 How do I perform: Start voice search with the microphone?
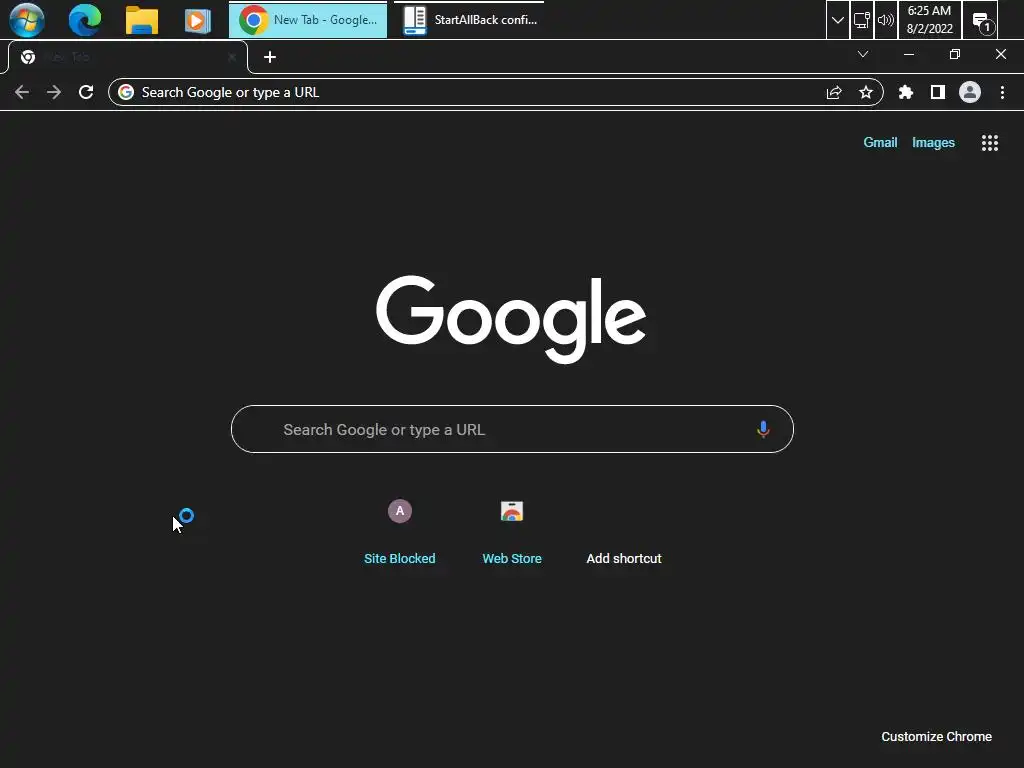(x=763, y=429)
